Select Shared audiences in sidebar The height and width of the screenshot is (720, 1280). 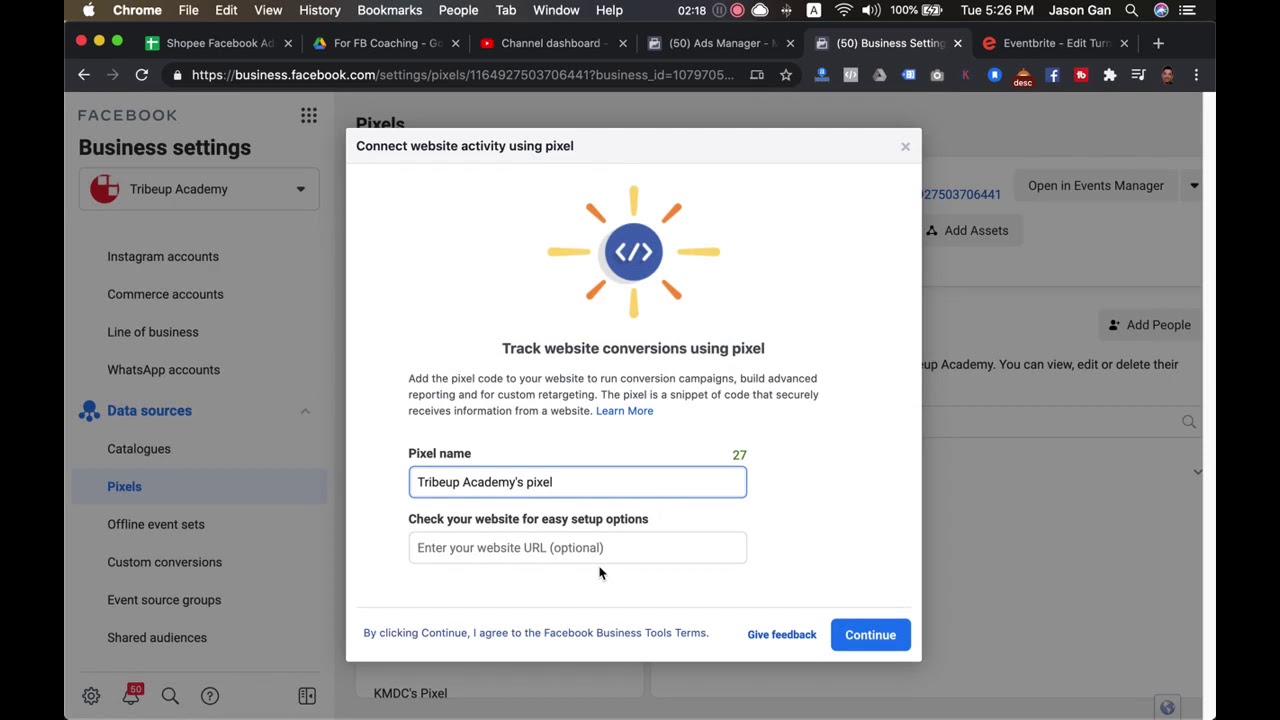[x=157, y=638]
